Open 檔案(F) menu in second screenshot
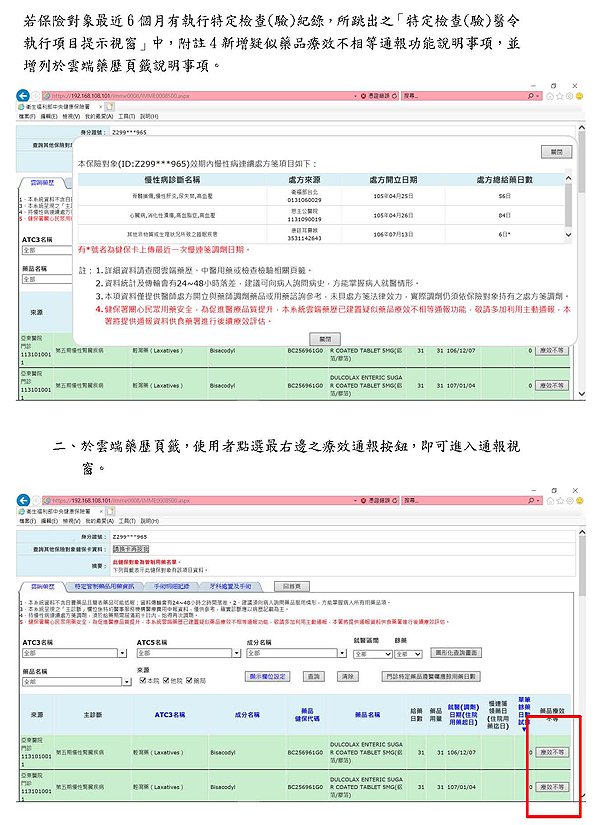This screenshot has height=825, width=600. (x=27, y=521)
